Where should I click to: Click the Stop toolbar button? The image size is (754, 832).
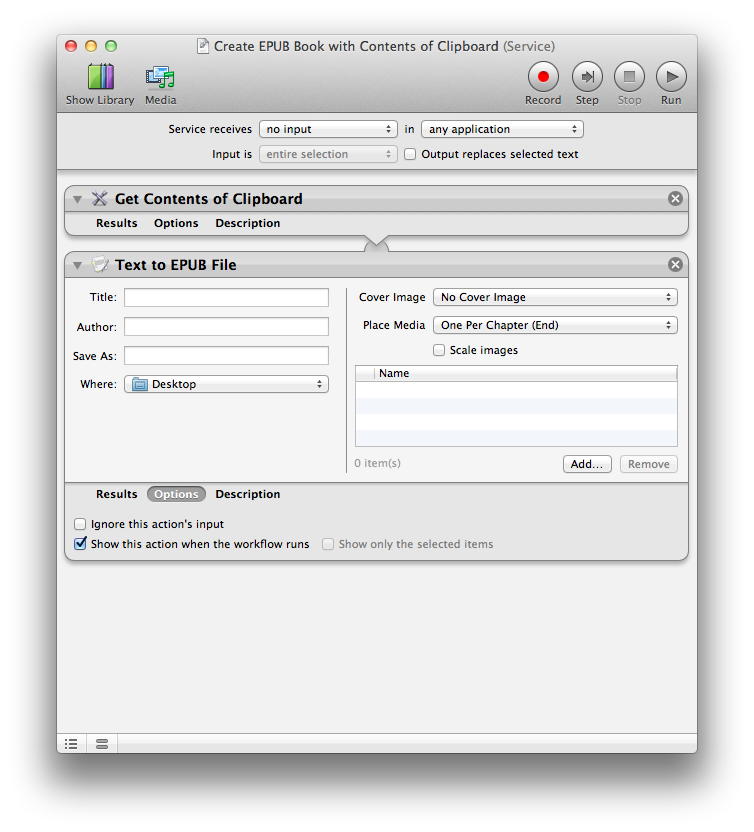629,77
